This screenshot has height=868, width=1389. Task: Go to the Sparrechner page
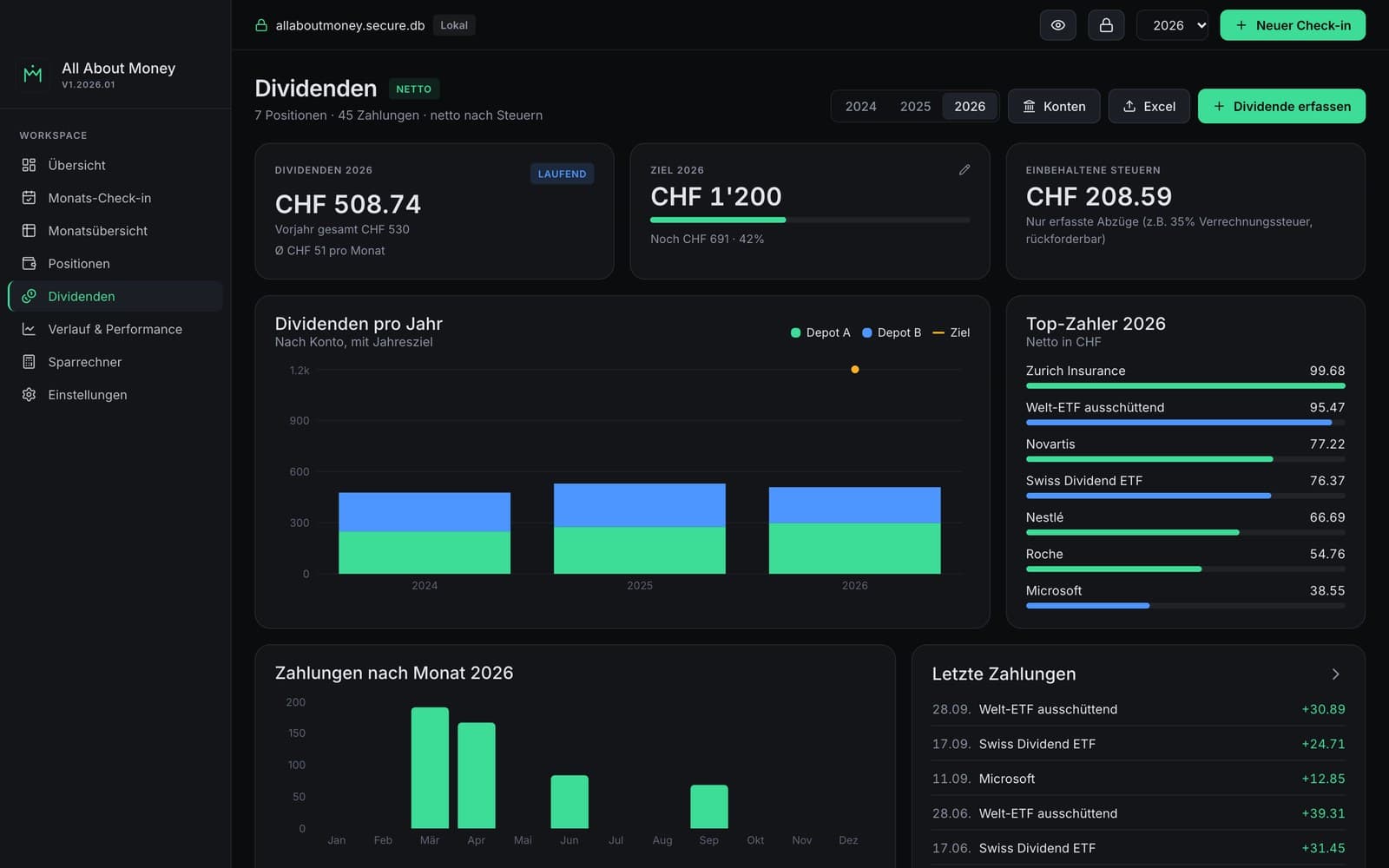[115, 362]
